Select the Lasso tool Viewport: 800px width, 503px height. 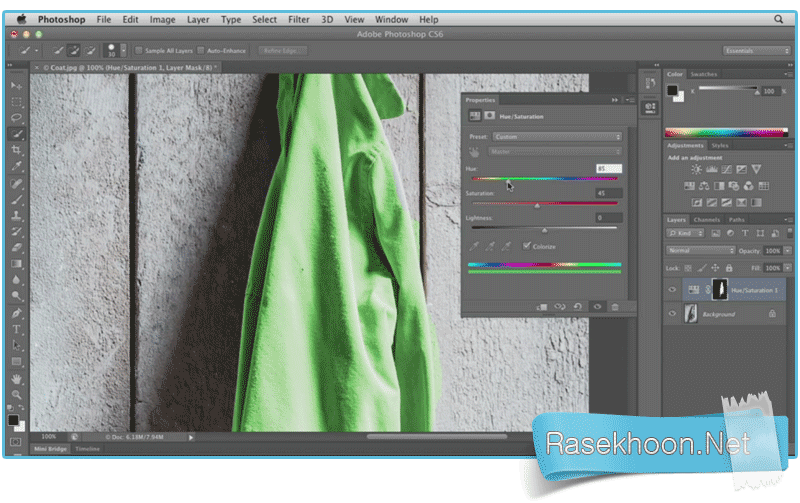click(16, 117)
